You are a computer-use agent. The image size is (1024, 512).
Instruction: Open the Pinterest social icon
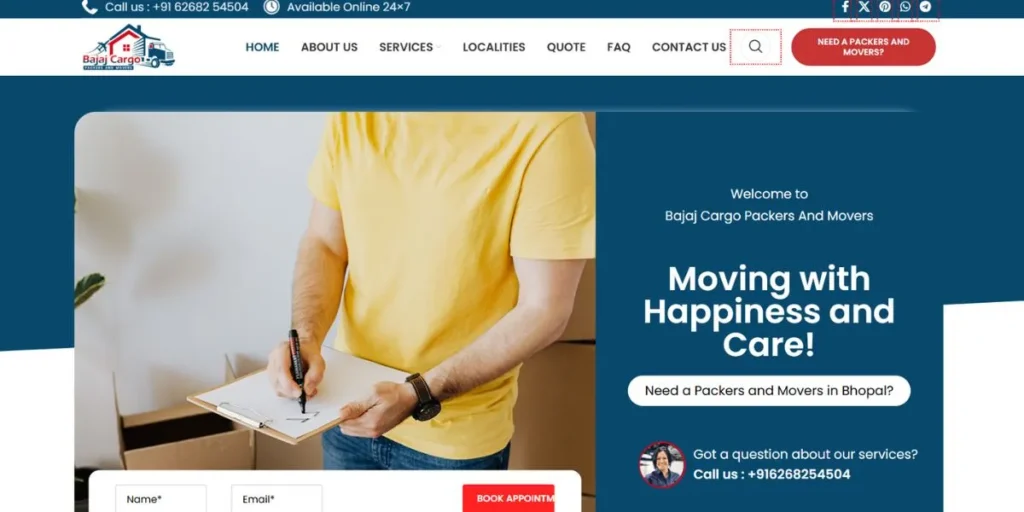[x=884, y=7]
